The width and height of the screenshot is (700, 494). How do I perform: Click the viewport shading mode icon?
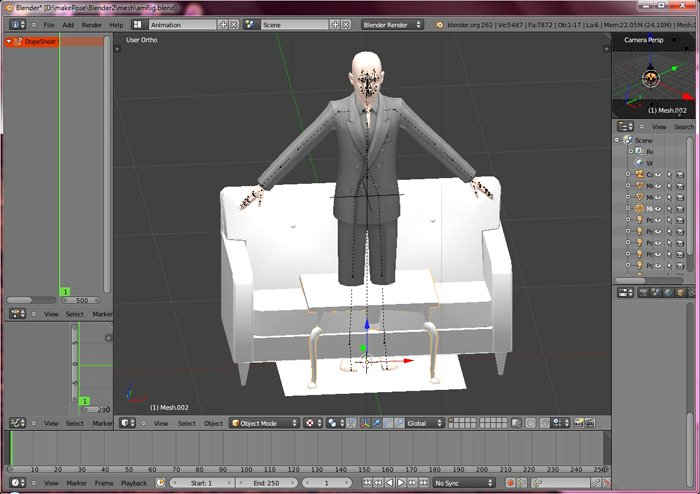[311, 423]
